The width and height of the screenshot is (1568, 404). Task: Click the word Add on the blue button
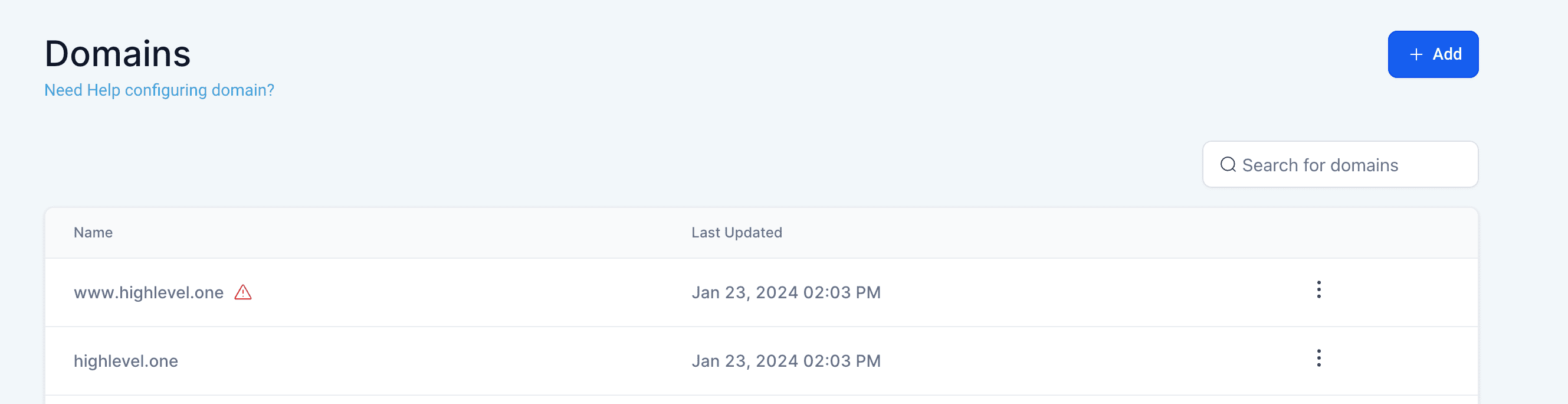[x=1447, y=54]
